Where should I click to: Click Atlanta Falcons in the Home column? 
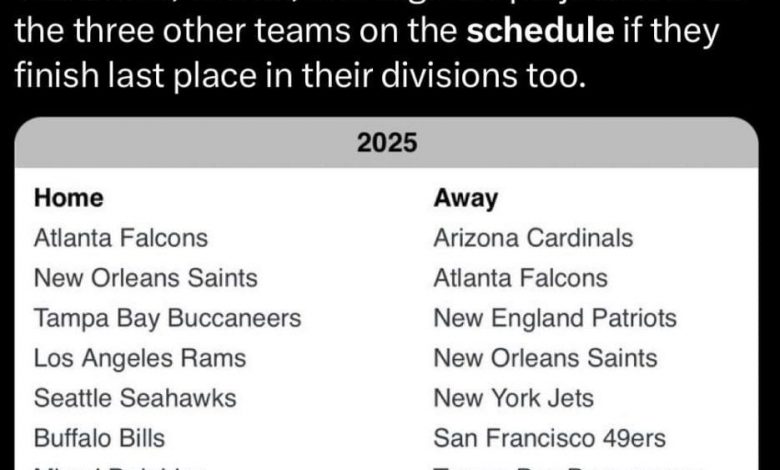[121, 238]
